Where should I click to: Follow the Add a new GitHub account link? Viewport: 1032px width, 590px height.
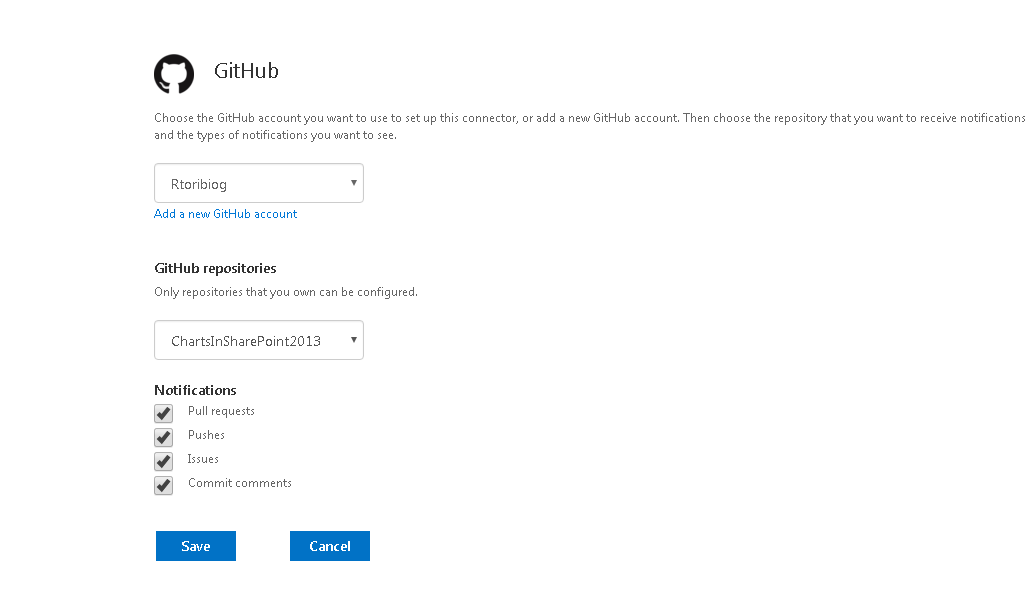click(x=225, y=214)
